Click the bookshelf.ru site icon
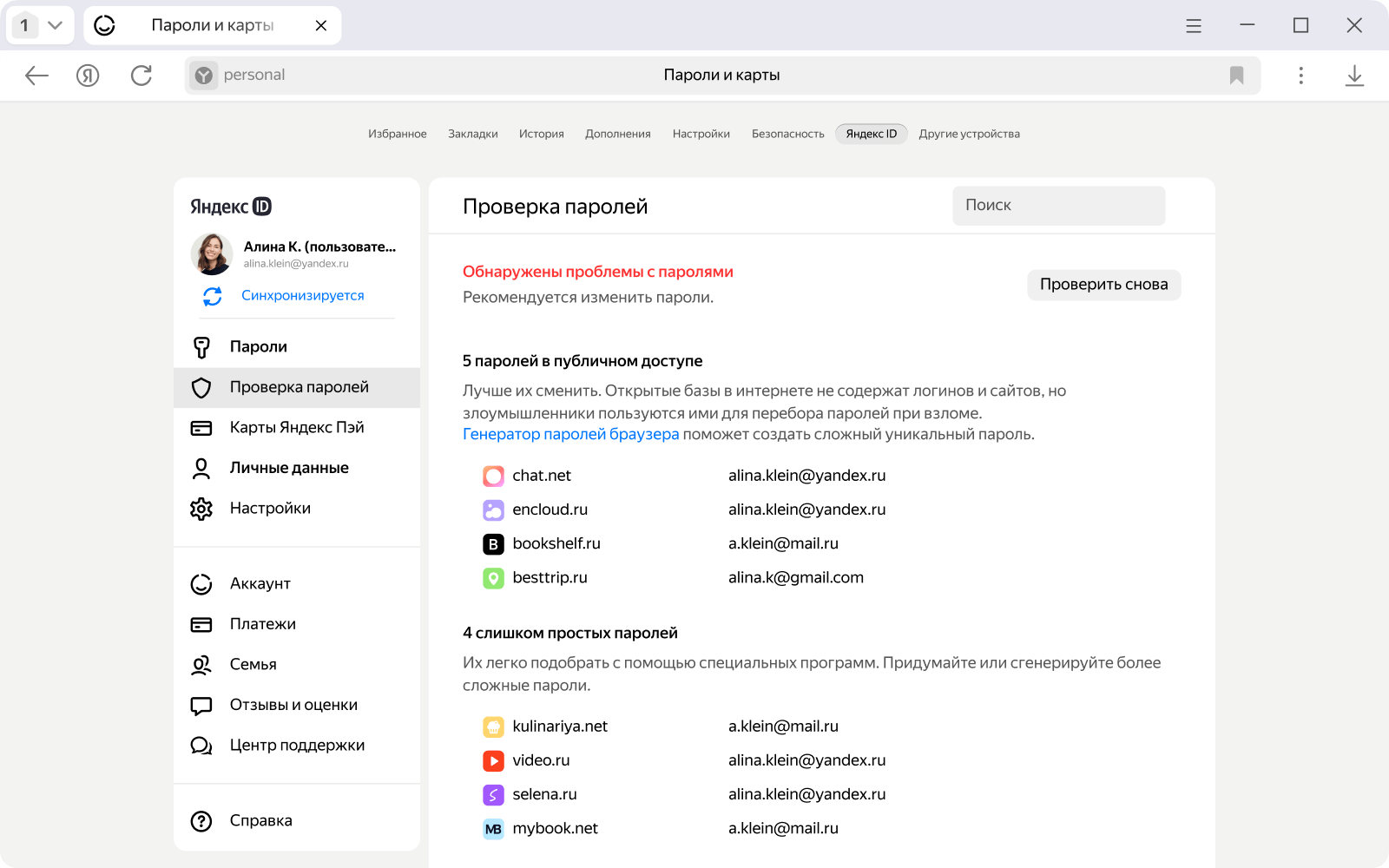1389x868 pixels. (493, 544)
